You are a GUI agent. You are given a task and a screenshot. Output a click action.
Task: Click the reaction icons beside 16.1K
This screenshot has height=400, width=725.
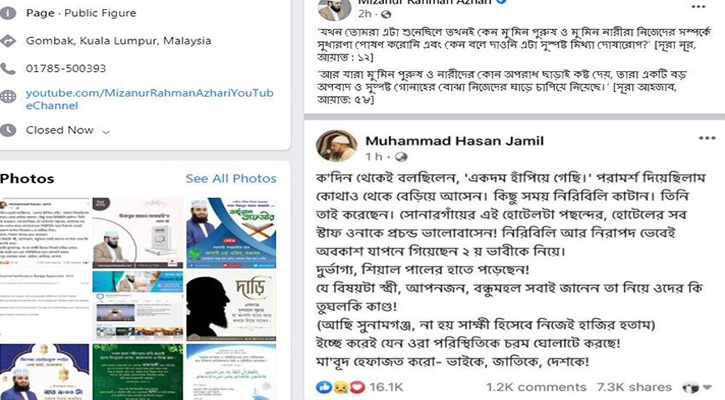pos(340,387)
